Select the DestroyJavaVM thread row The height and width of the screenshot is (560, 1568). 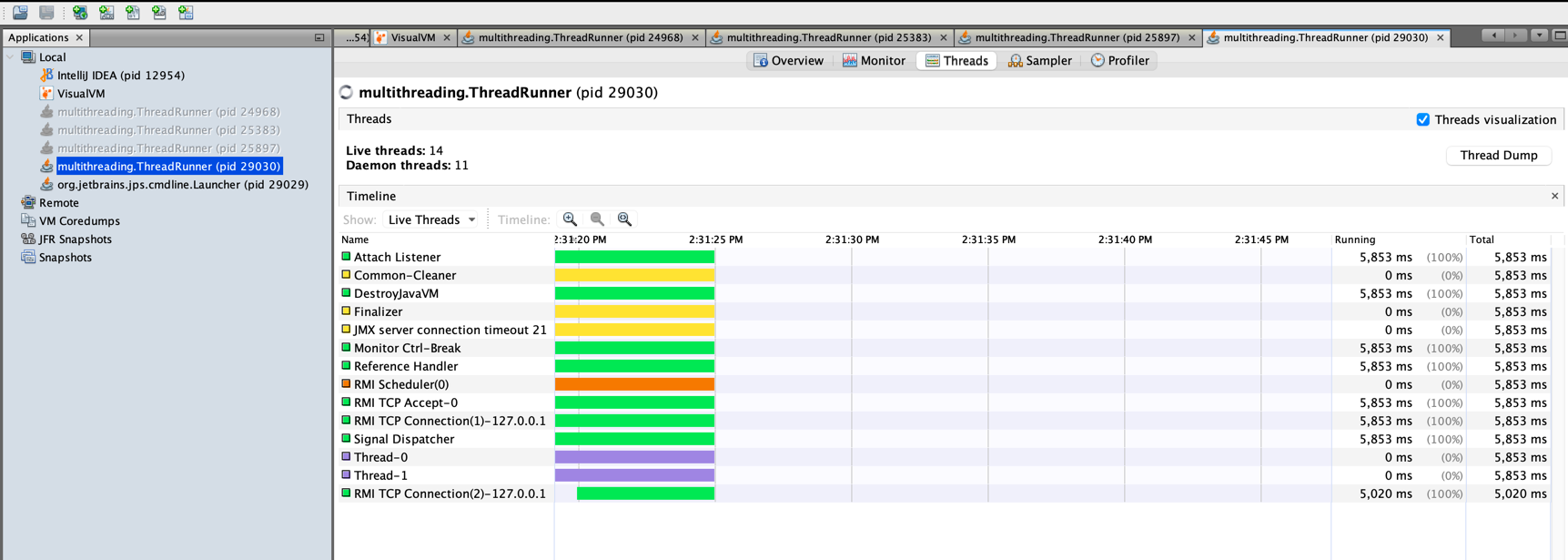(944, 293)
